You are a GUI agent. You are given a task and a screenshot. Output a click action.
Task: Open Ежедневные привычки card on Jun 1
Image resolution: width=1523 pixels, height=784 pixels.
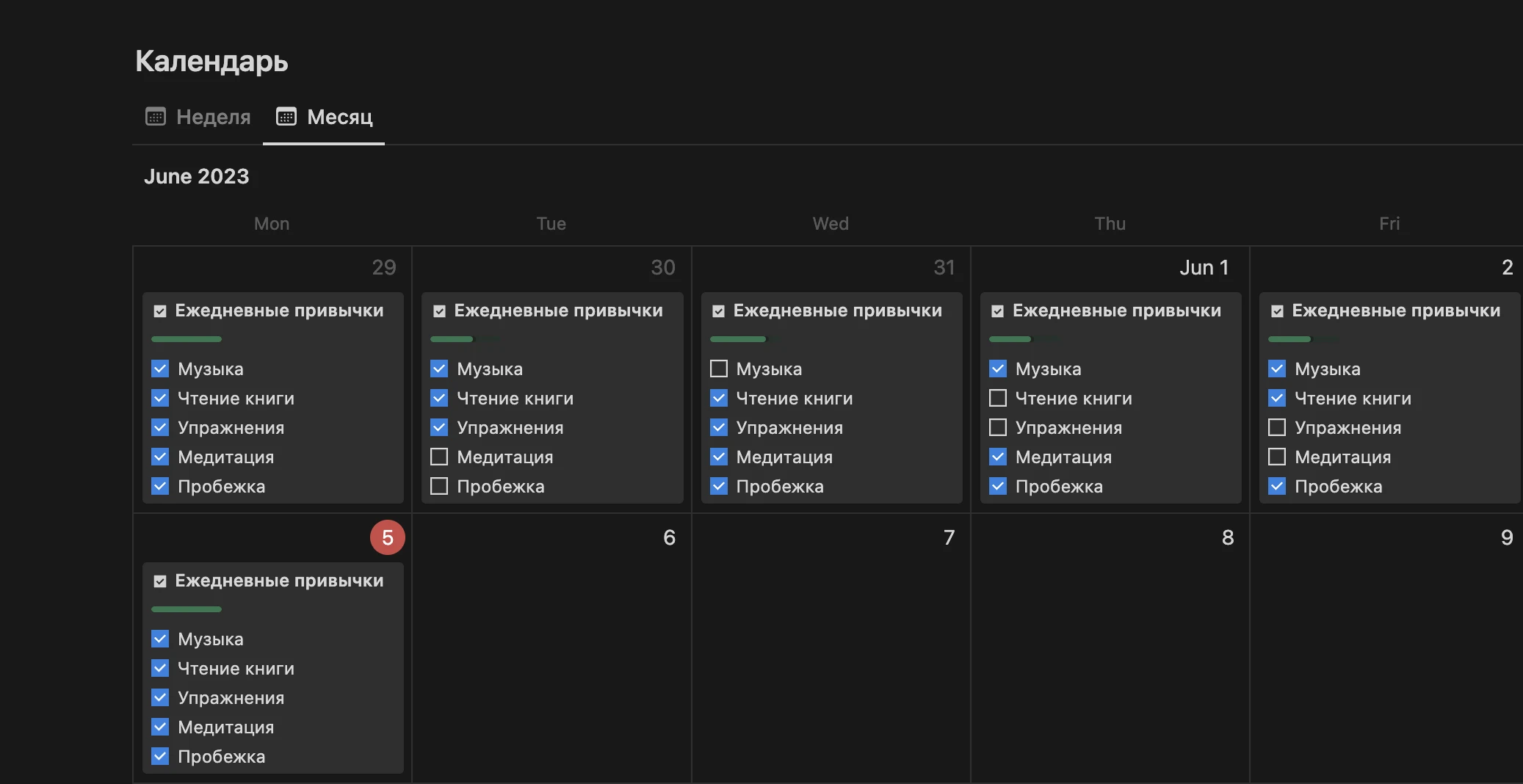(1110, 398)
